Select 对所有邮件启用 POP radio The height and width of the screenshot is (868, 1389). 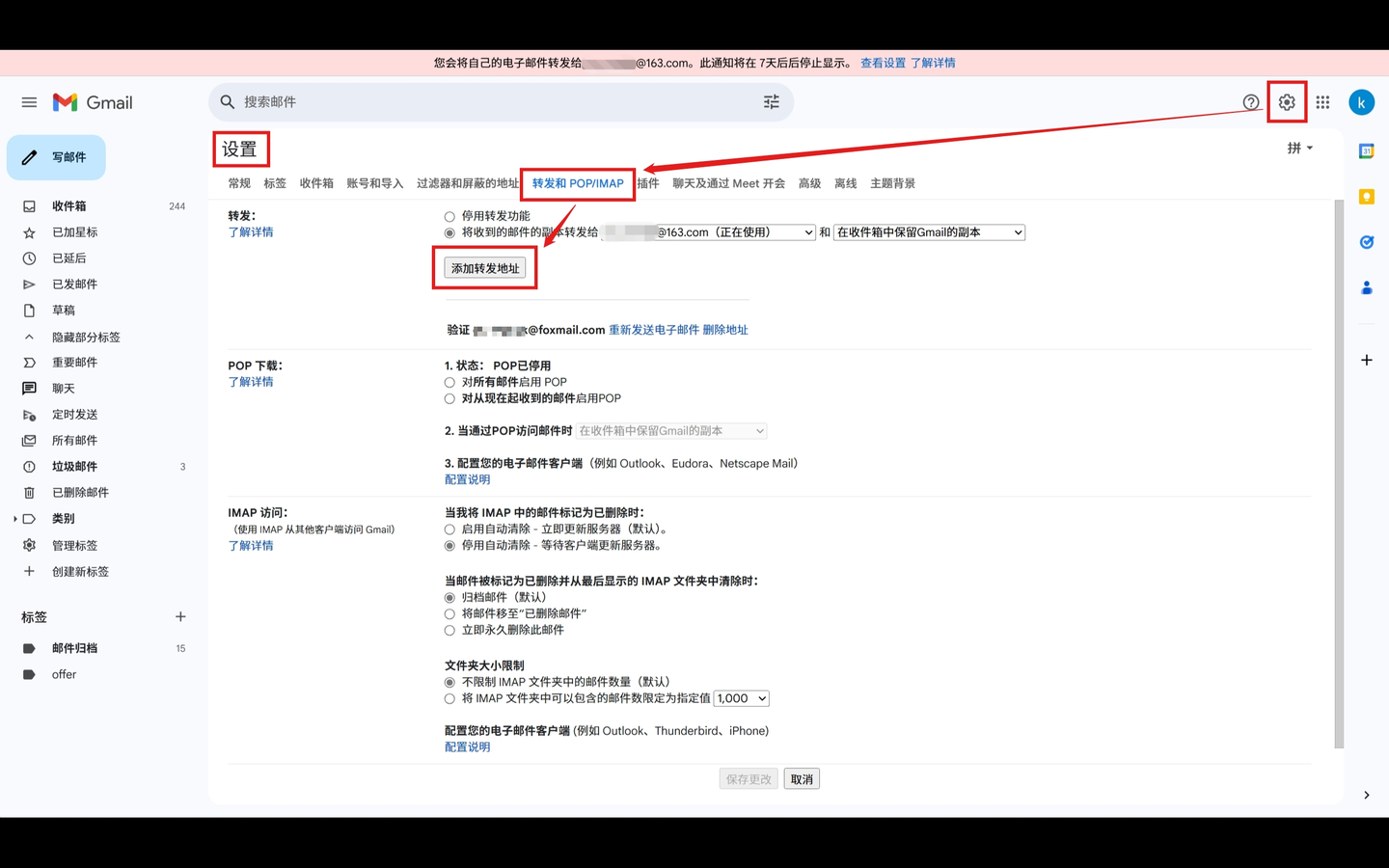click(449, 383)
